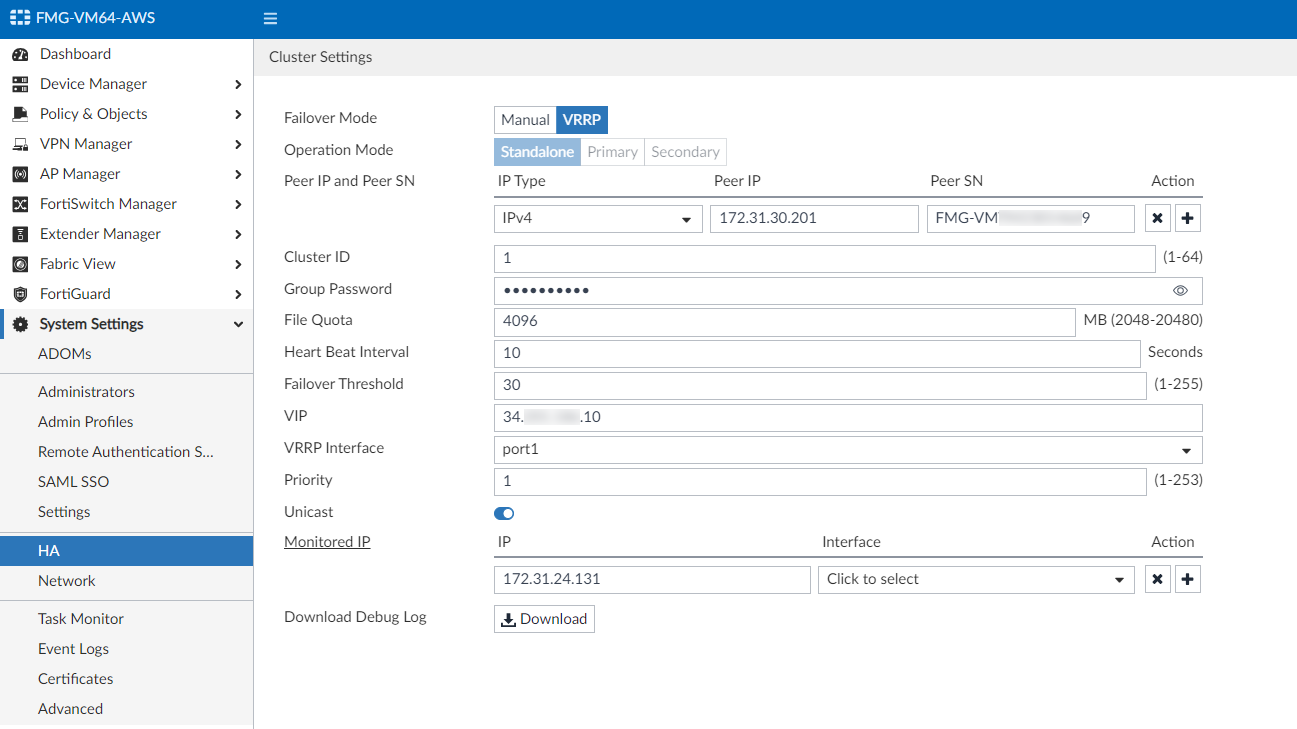Download the debug log

tap(543, 618)
